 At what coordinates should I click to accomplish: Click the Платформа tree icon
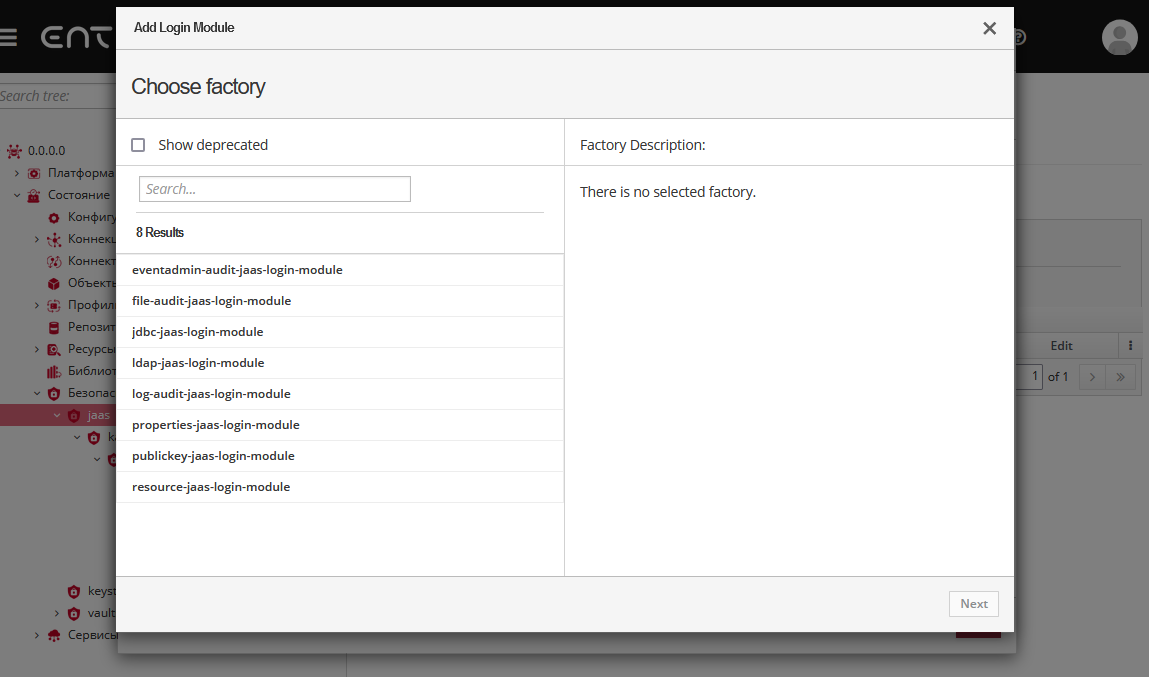(x=35, y=173)
